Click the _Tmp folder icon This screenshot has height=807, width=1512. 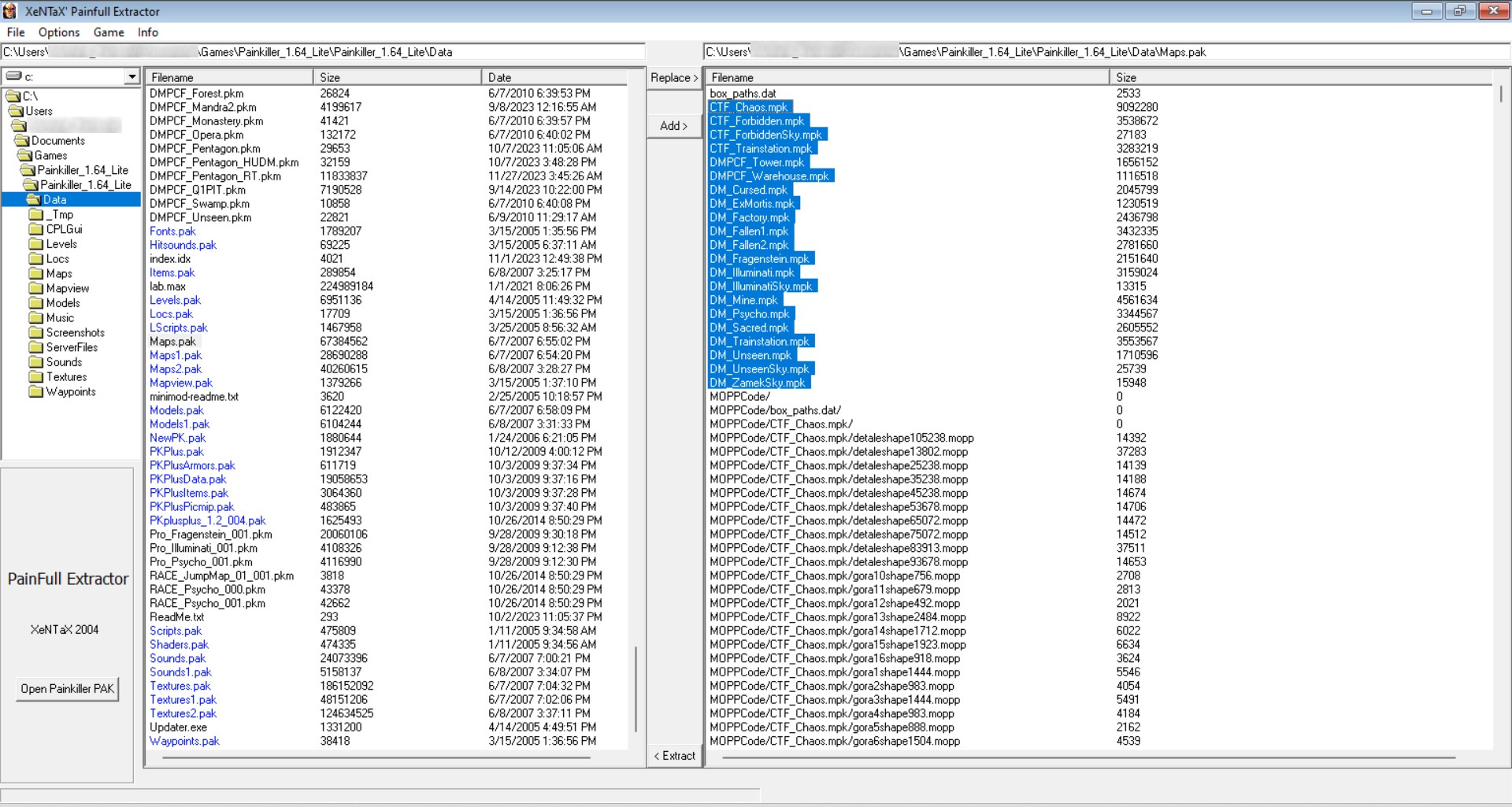pyautogui.click(x=36, y=215)
